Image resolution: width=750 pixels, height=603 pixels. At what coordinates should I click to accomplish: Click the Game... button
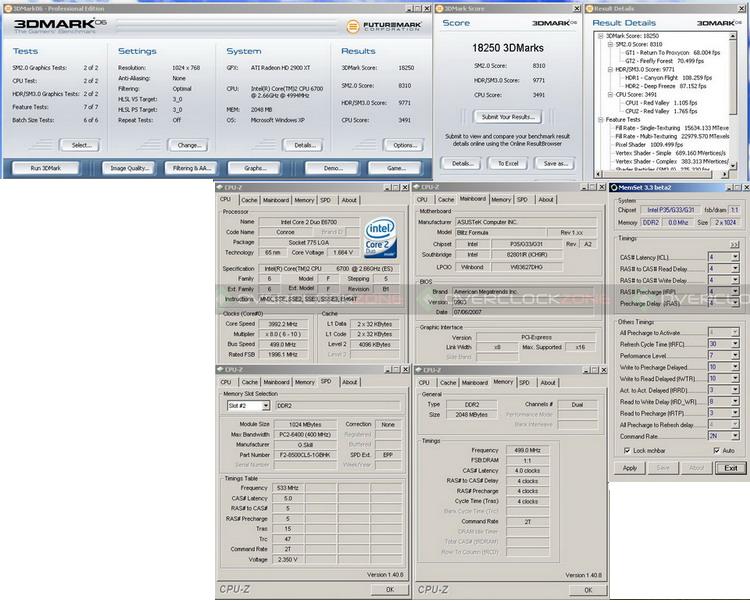tap(395, 168)
